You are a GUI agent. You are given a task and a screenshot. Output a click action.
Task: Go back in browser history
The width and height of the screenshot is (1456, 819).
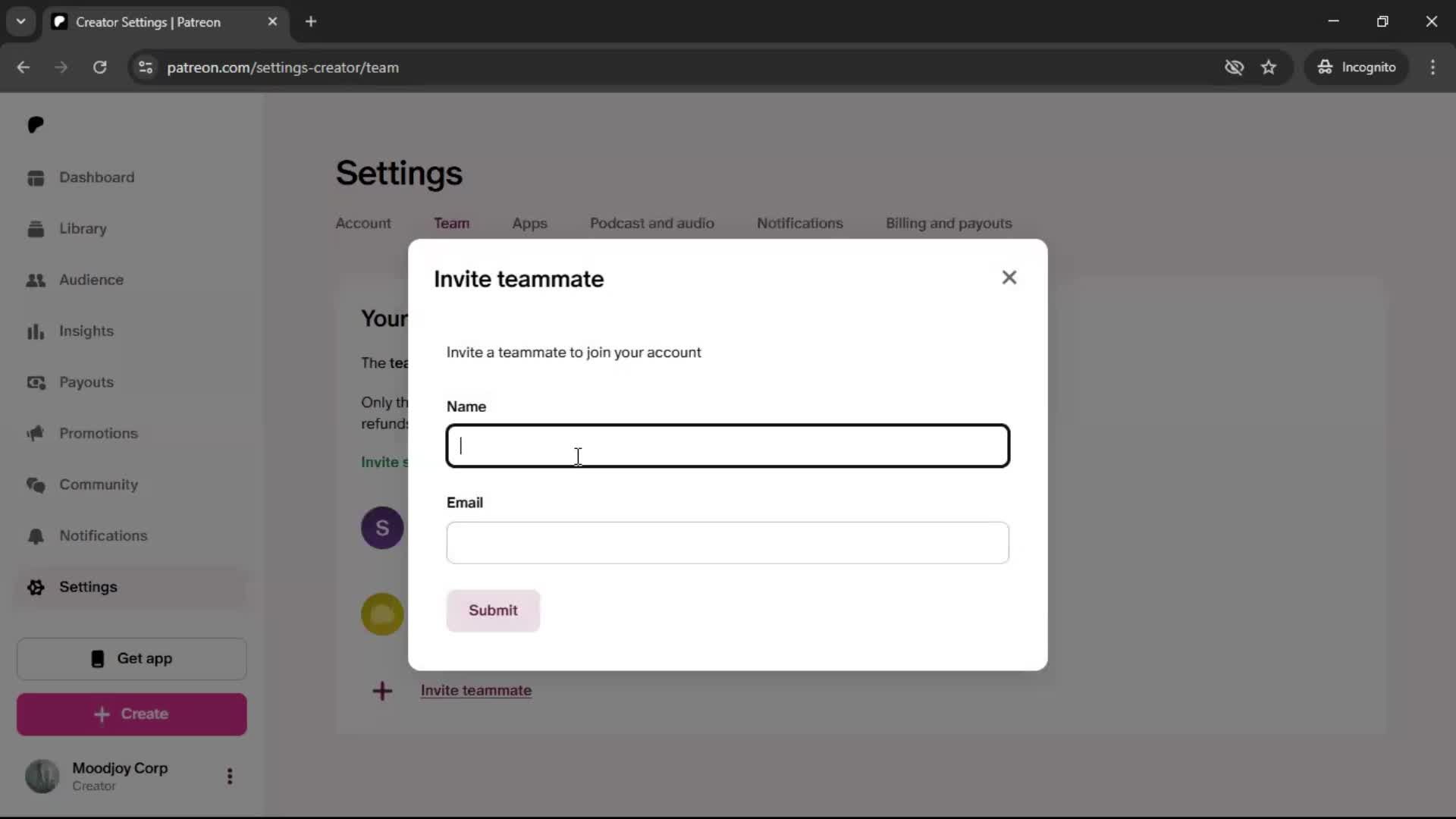24,67
